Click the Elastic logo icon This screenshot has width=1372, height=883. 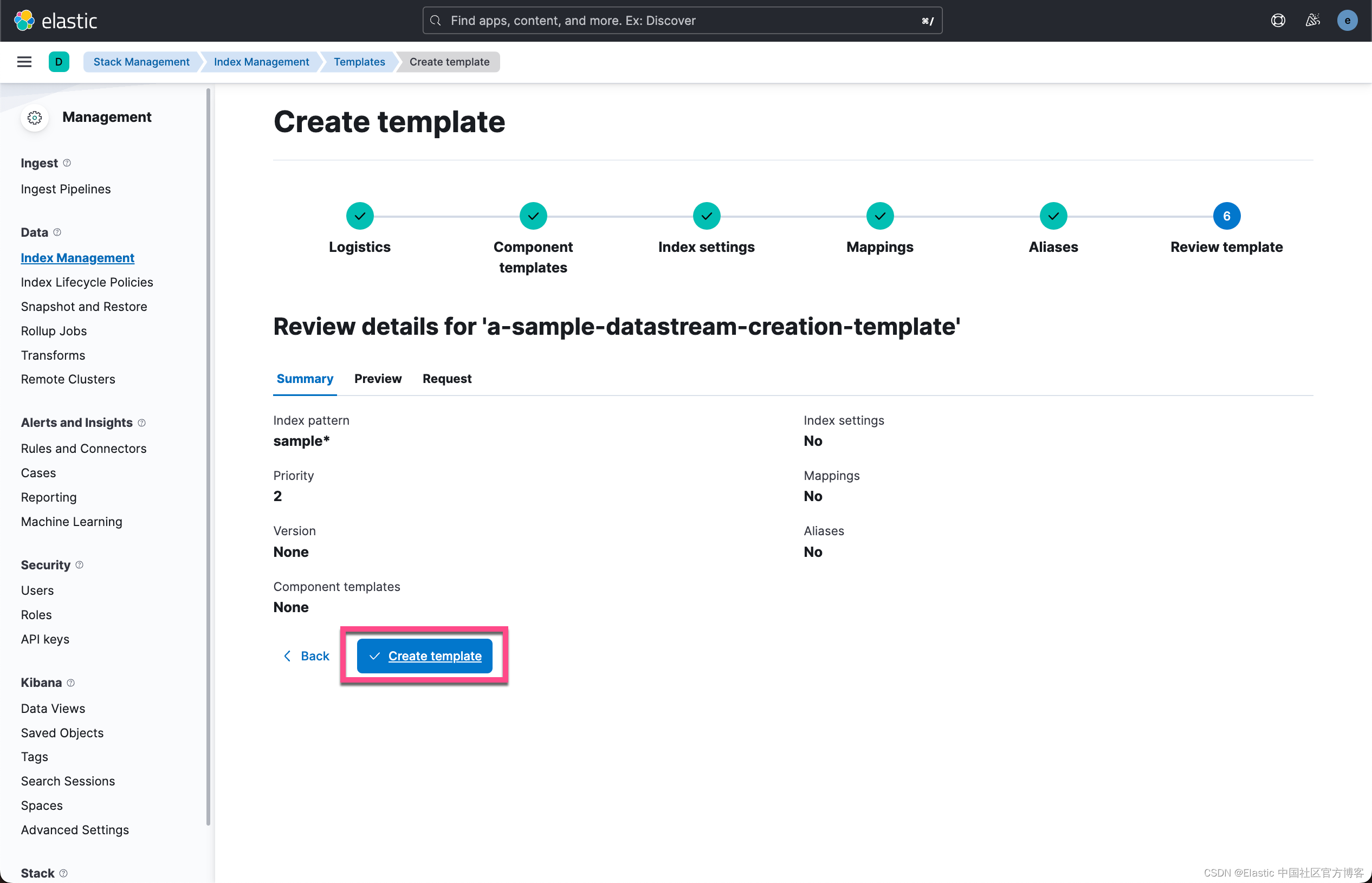pyautogui.click(x=24, y=21)
